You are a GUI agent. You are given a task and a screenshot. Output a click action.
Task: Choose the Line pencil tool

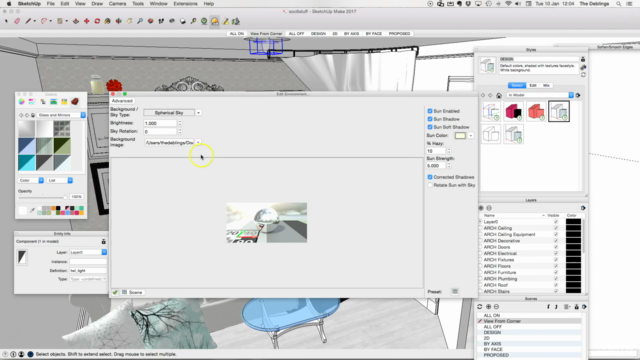pos(28,21)
